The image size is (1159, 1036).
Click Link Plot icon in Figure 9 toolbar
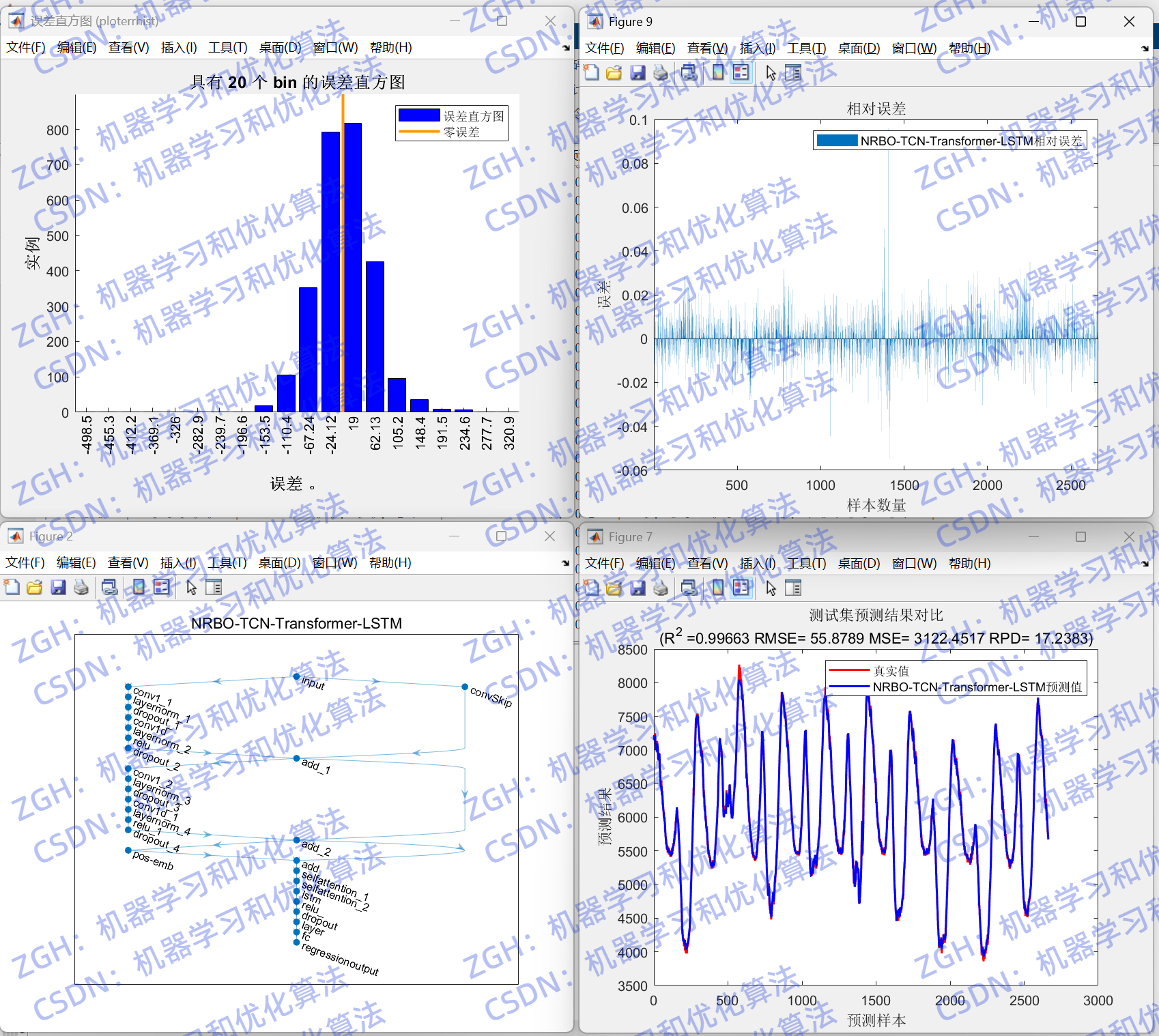(x=689, y=72)
